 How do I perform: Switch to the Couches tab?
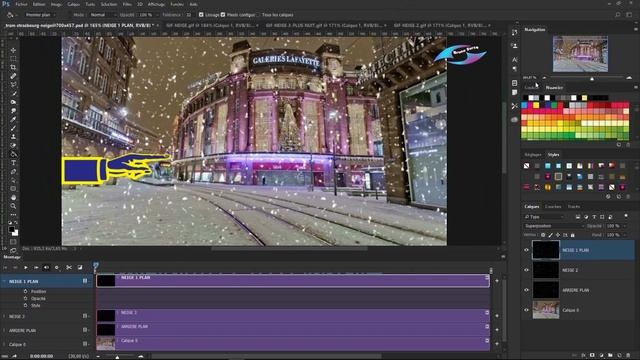pos(553,207)
